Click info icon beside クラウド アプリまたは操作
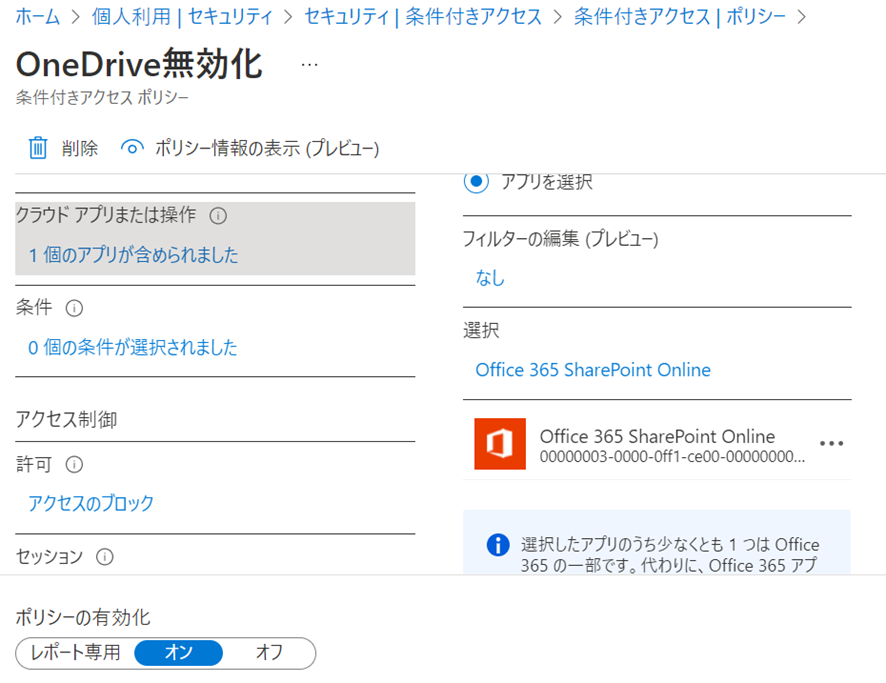 point(218,216)
